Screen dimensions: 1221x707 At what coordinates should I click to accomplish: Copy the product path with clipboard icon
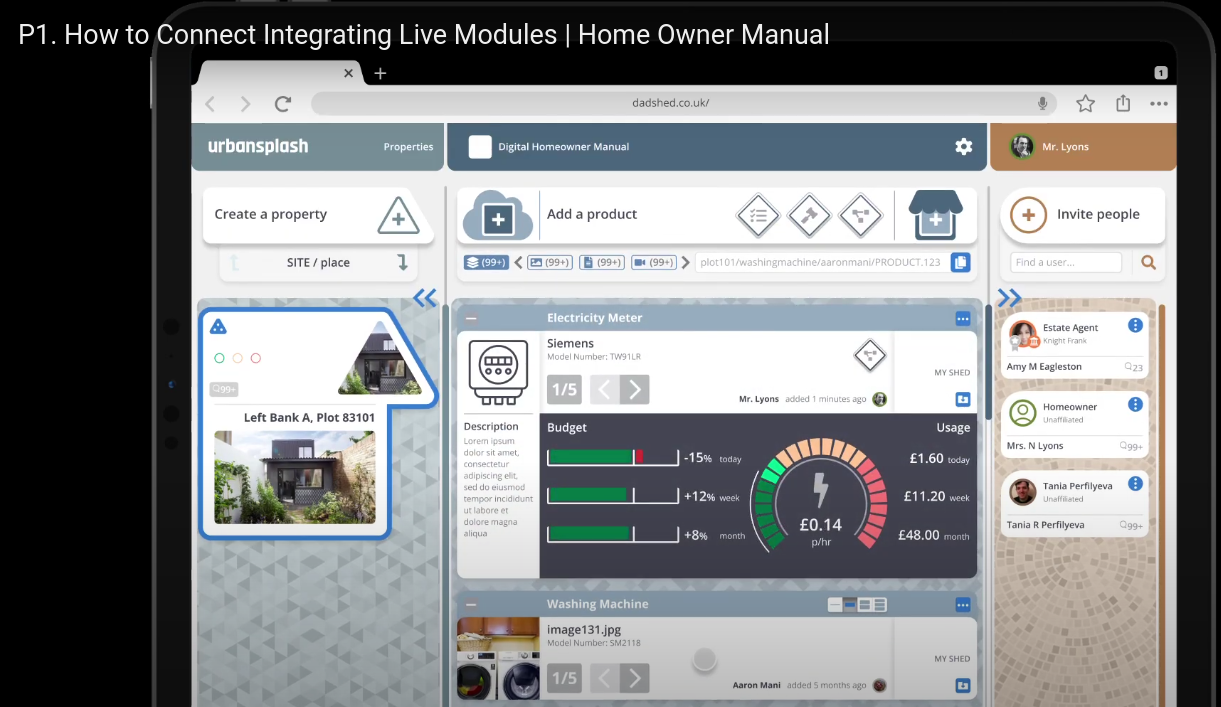[960, 263]
